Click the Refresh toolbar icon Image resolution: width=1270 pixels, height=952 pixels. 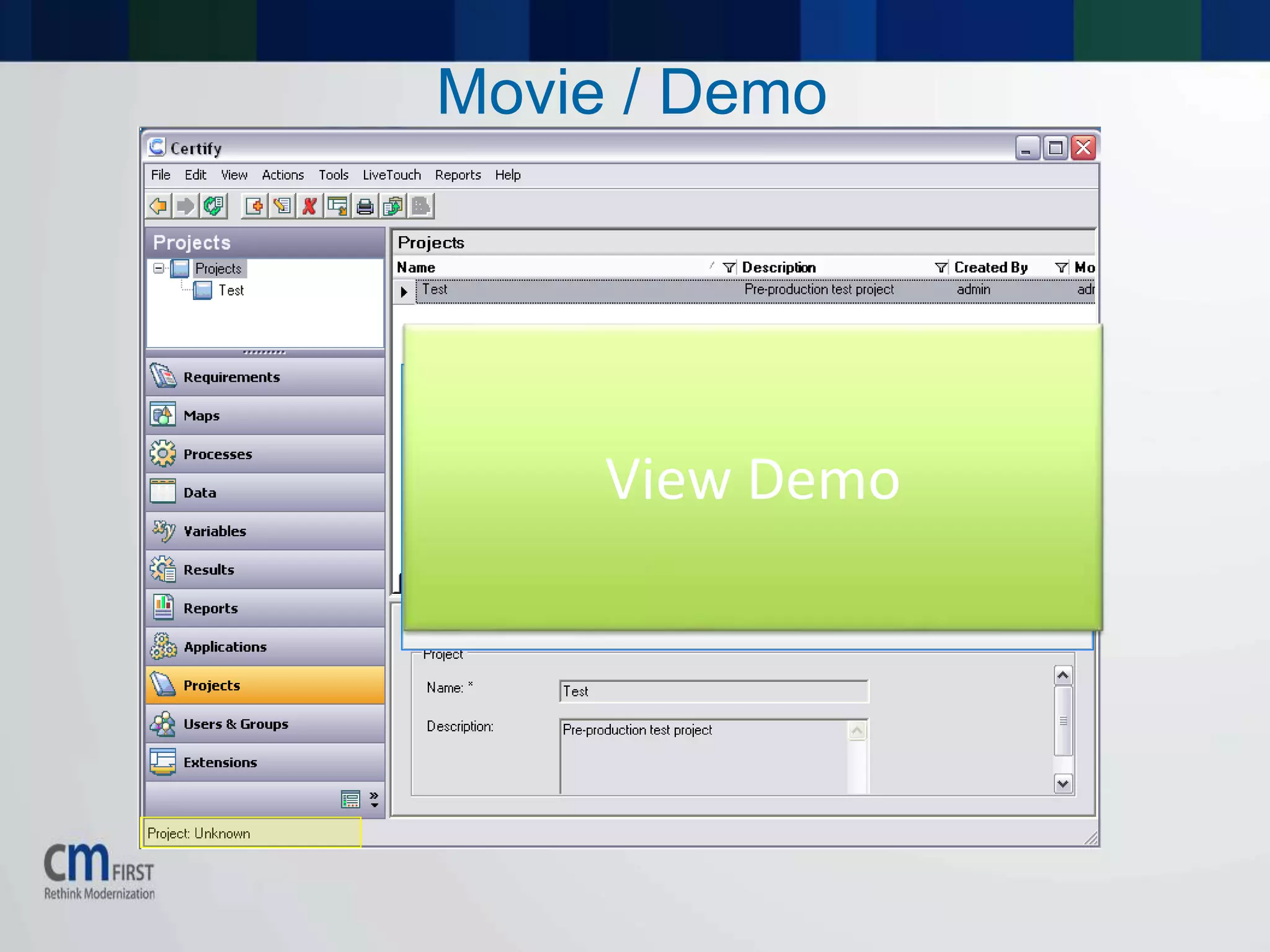click(x=213, y=206)
